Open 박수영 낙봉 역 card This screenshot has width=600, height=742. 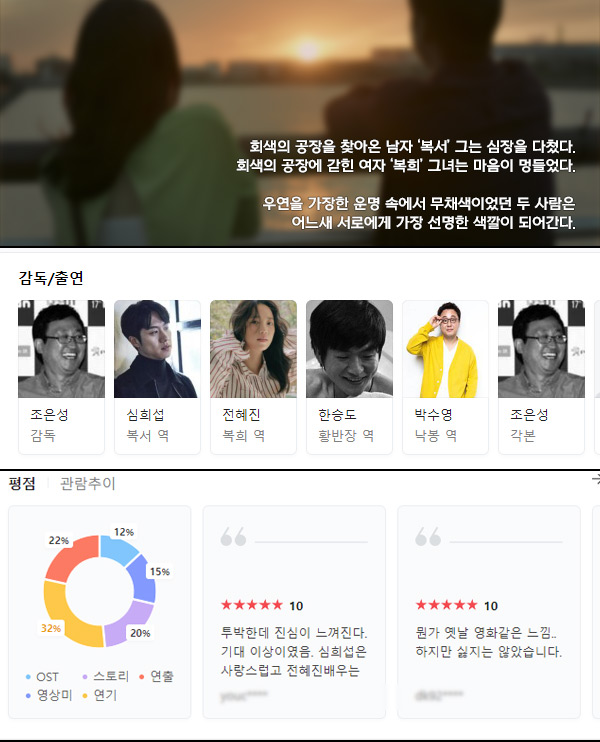click(x=446, y=377)
